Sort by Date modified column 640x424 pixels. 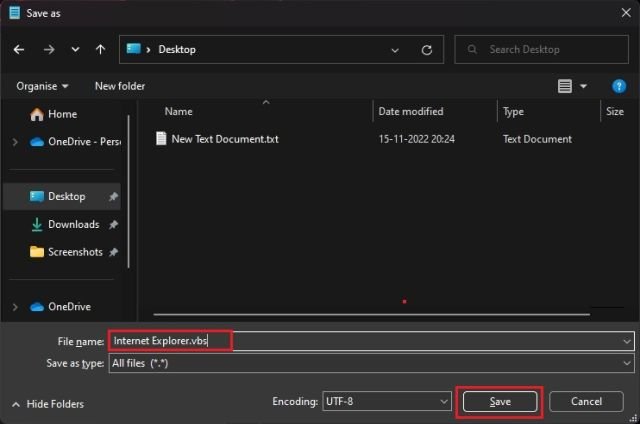411,111
